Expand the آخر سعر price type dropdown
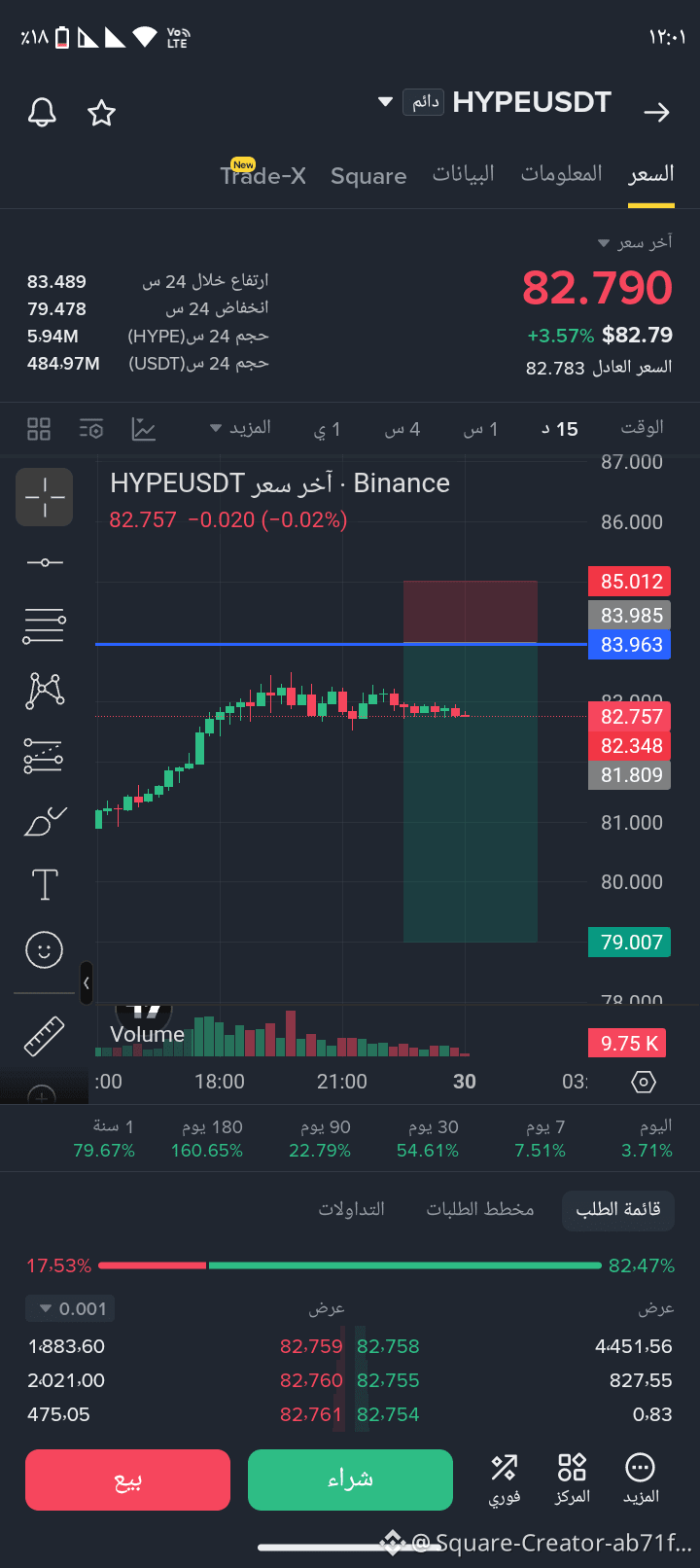700x1568 pixels. (635, 242)
